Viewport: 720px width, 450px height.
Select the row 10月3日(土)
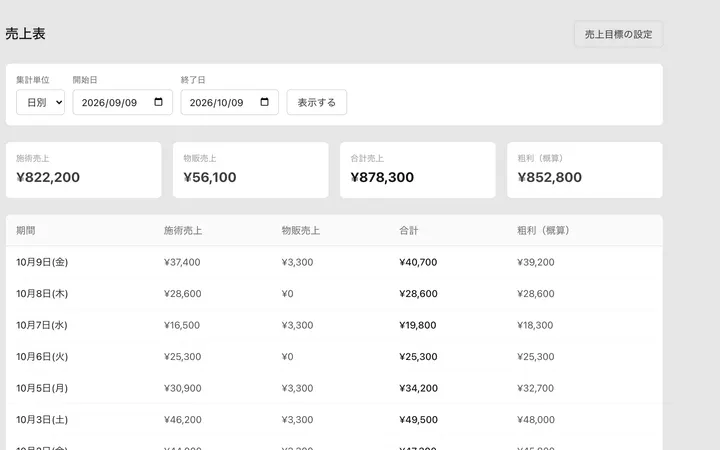click(x=334, y=420)
